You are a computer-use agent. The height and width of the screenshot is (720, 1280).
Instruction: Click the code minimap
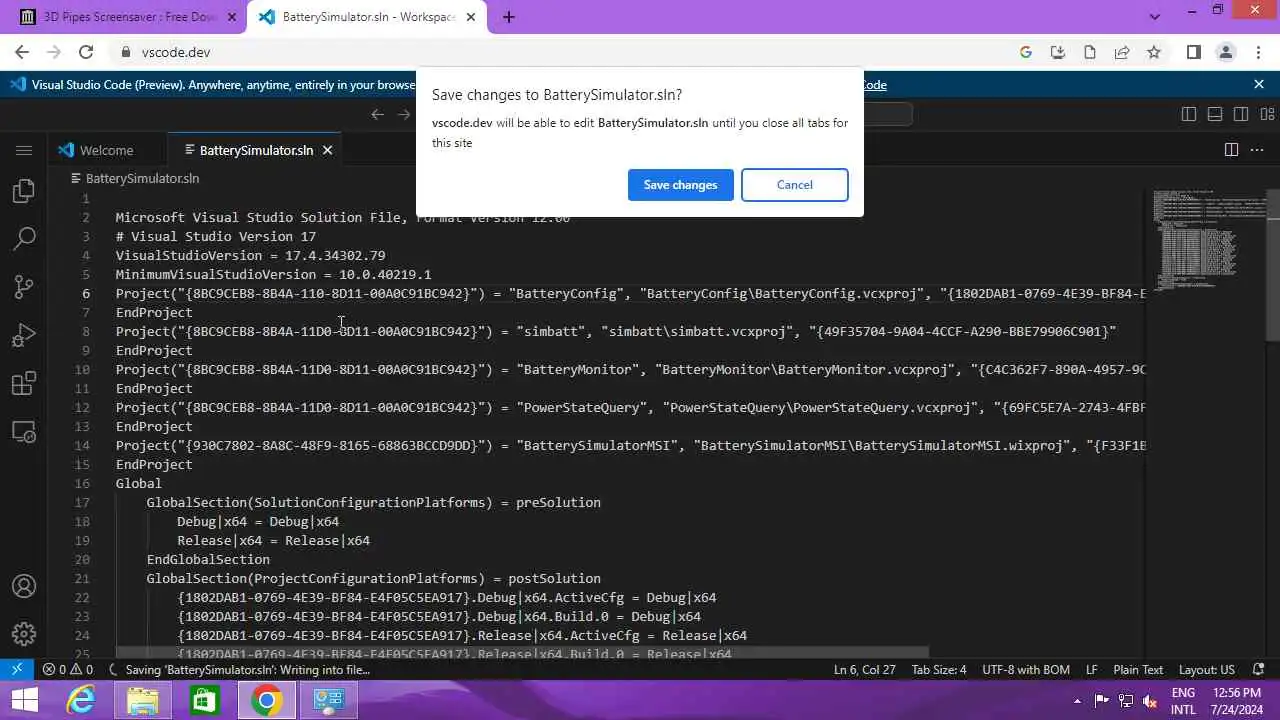[1204, 240]
